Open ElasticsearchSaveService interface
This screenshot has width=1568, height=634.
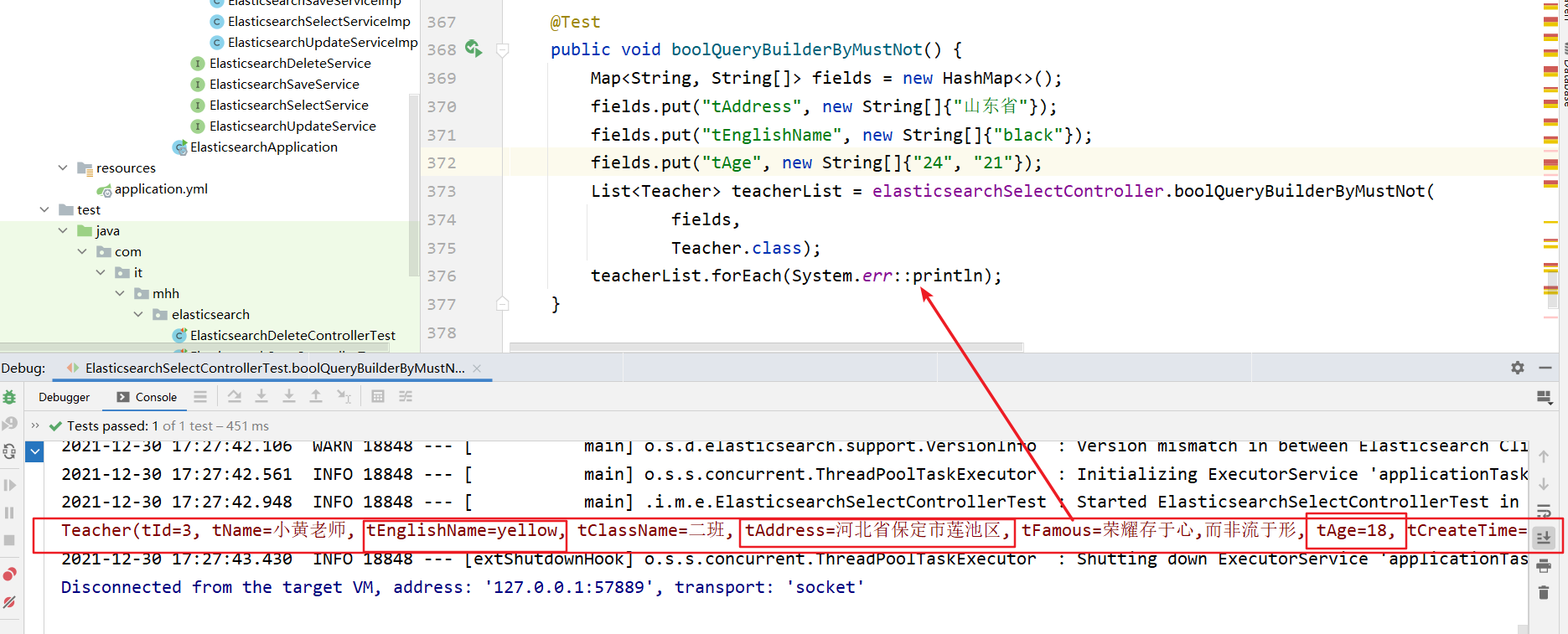tap(284, 84)
